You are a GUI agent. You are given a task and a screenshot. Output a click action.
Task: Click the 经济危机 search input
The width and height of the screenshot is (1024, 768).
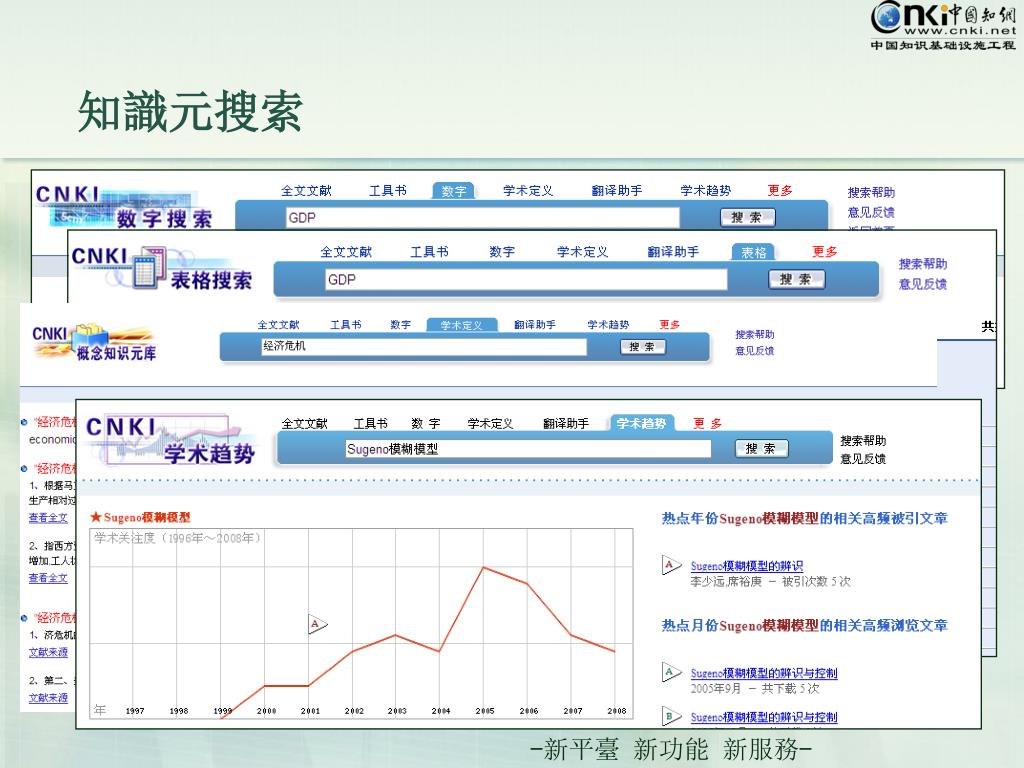[423, 347]
